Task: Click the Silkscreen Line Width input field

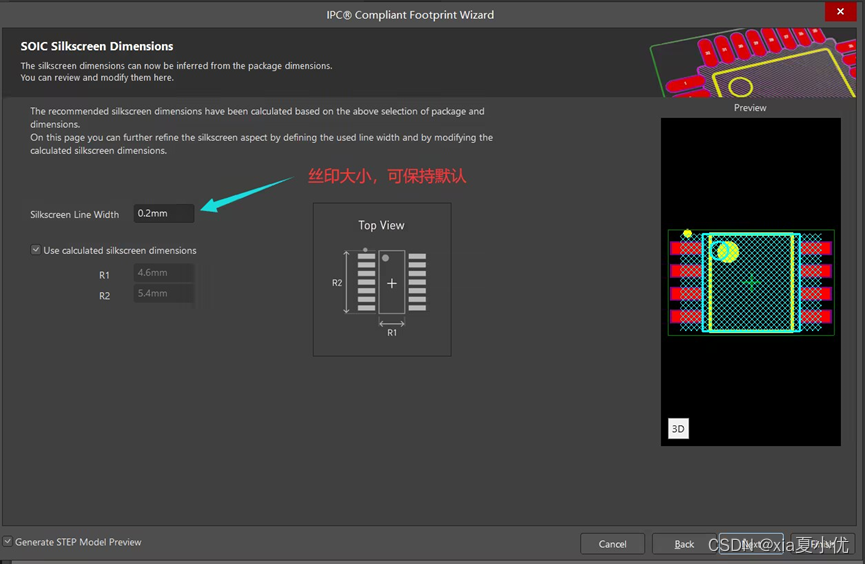Action: click(164, 214)
